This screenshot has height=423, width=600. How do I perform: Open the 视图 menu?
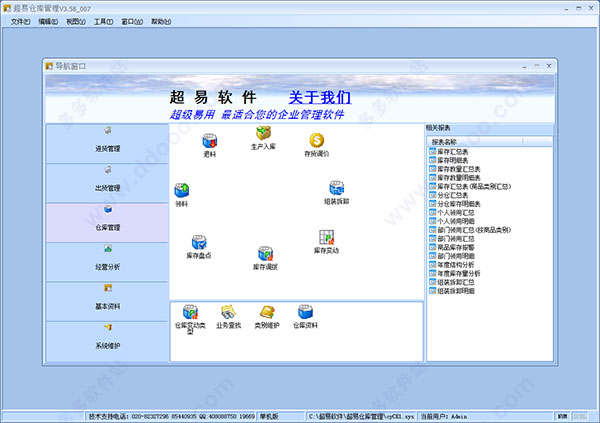coord(76,22)
